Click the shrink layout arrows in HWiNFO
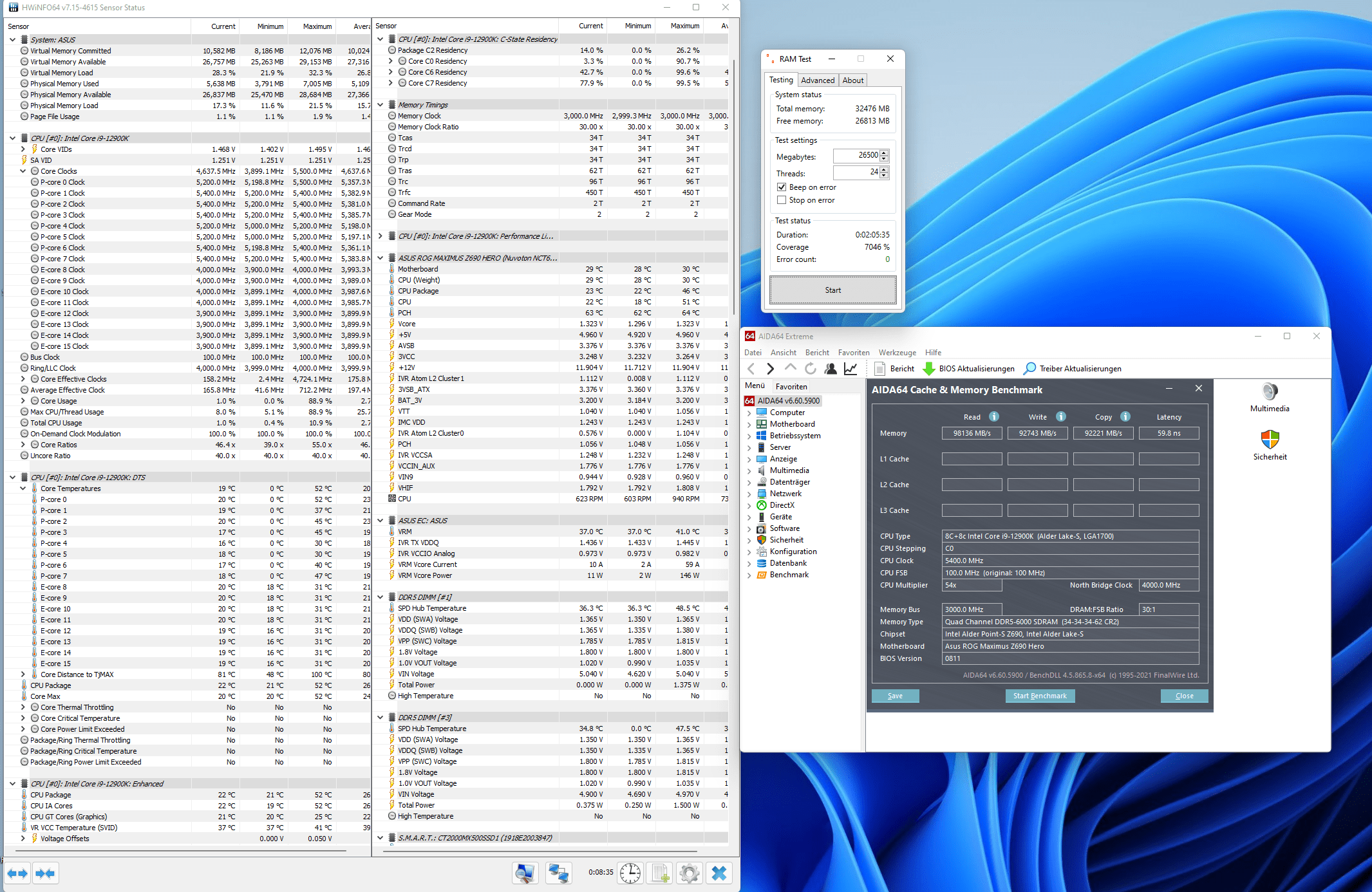Image resolution: width=1372 pixels, height=892 pixels. tap(45, 873)
